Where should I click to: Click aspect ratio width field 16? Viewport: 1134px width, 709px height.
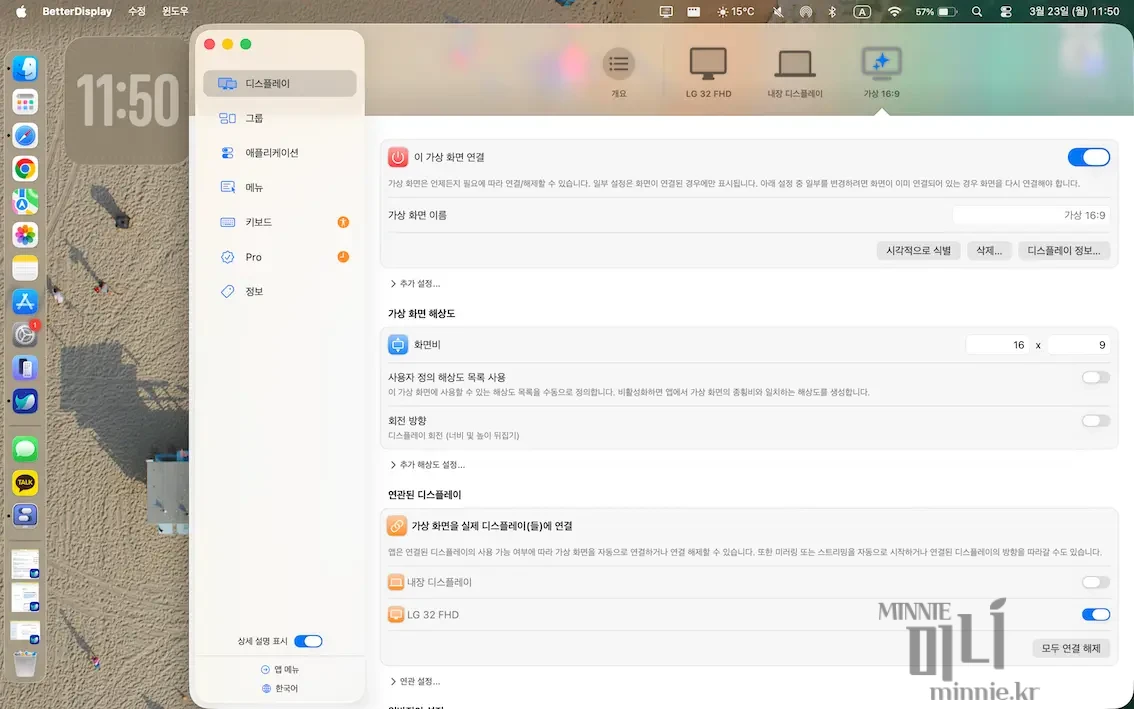pyautogui.click(x=997, y=345)
